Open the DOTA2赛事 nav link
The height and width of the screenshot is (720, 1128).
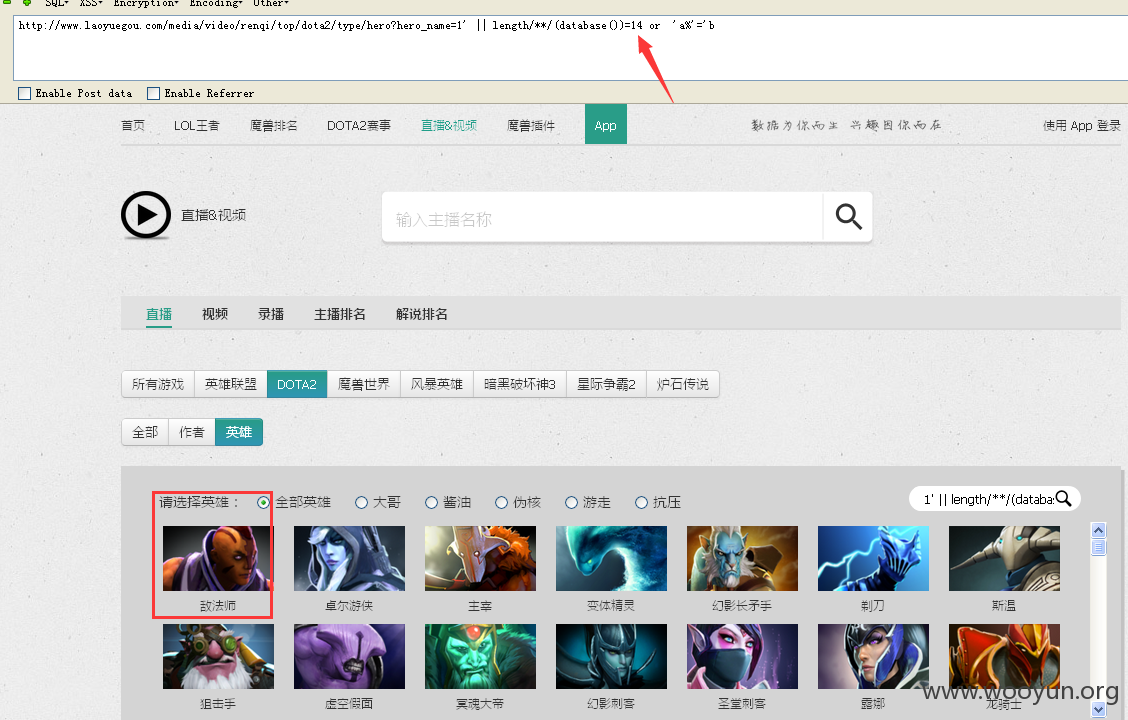click(359, 125)
